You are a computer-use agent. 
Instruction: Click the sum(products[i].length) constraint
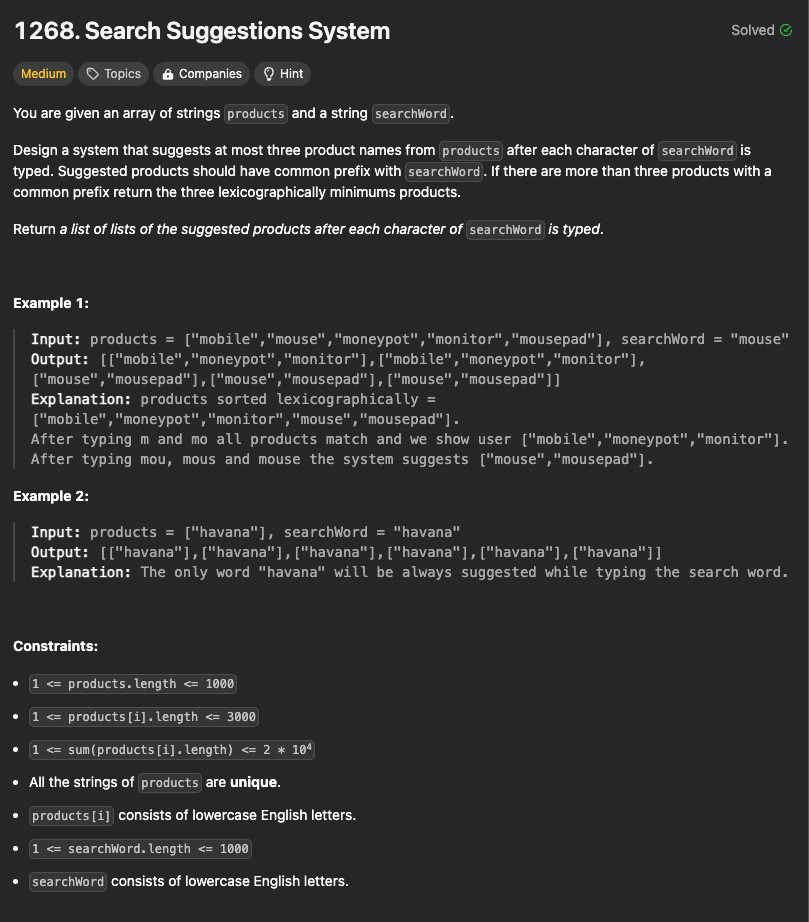172,750
